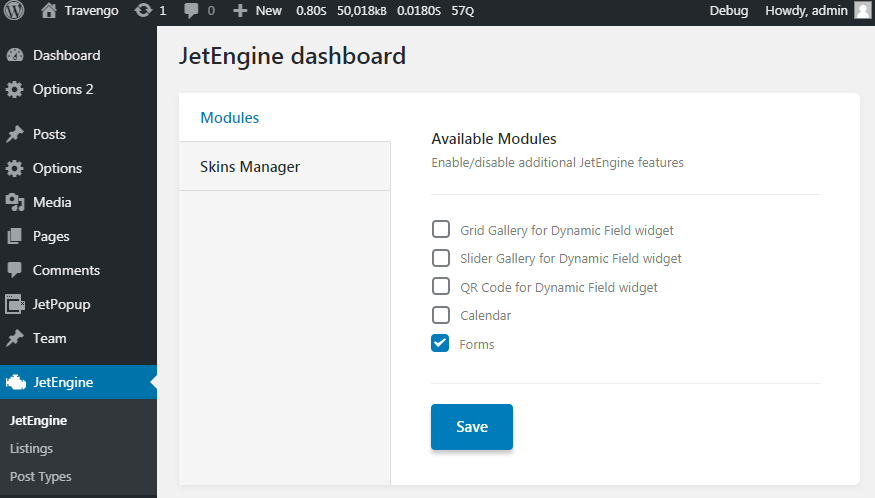The image size is (875, 498).
Task: Click the JetEngine dashboard page title
Action: [x=292, y=56]
